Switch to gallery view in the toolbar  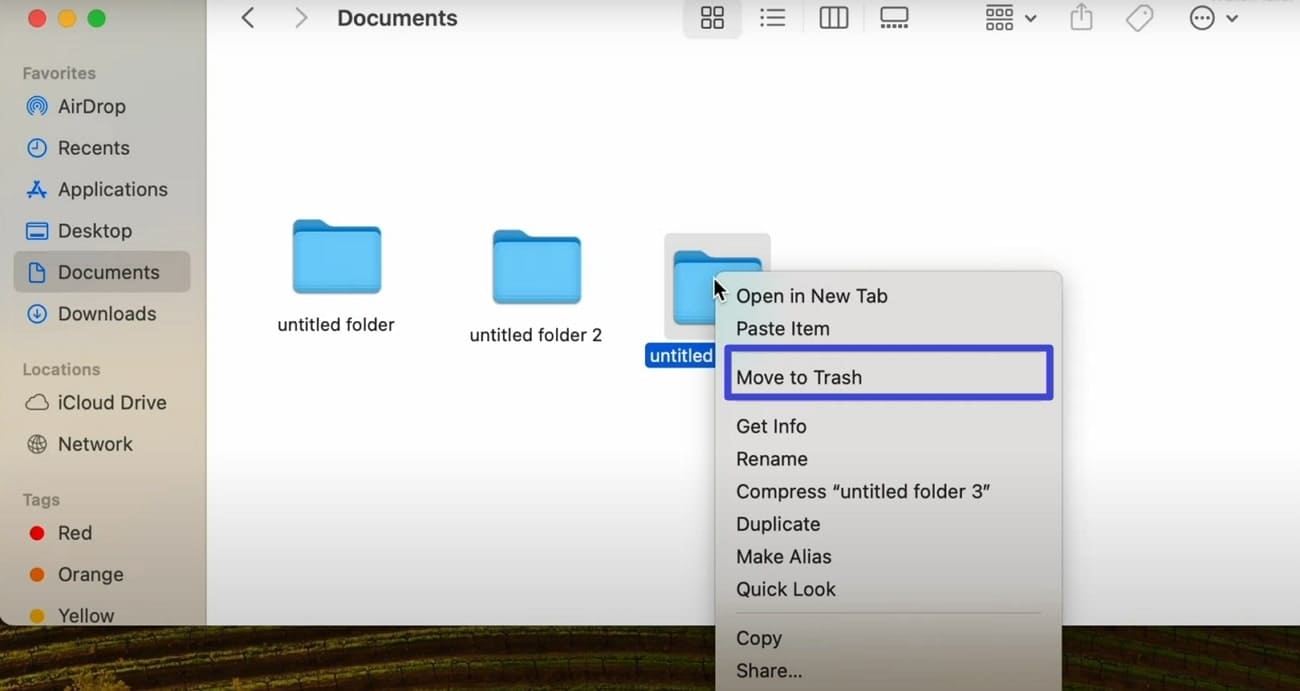893,17
